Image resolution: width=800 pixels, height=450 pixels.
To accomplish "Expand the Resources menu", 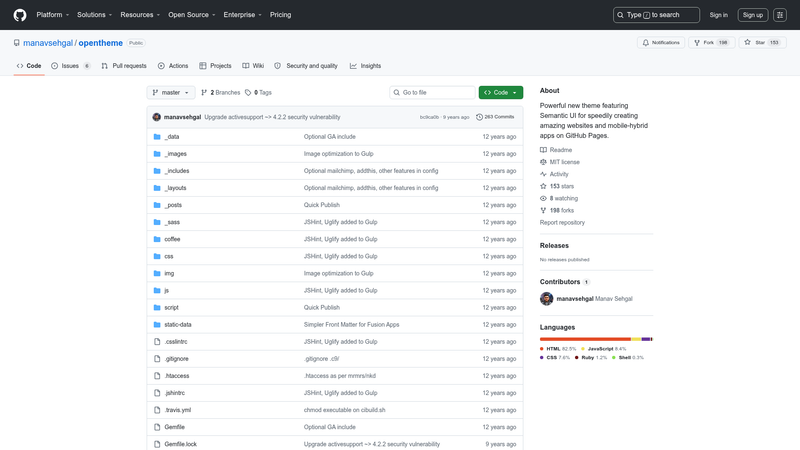I will click(140, 15).
